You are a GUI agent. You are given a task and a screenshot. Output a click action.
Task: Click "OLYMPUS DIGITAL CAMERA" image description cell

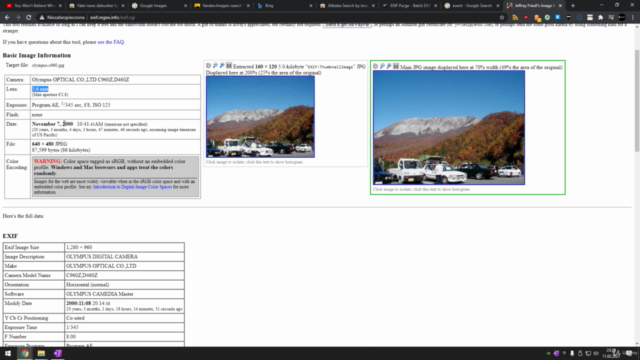tap(124, 257)
